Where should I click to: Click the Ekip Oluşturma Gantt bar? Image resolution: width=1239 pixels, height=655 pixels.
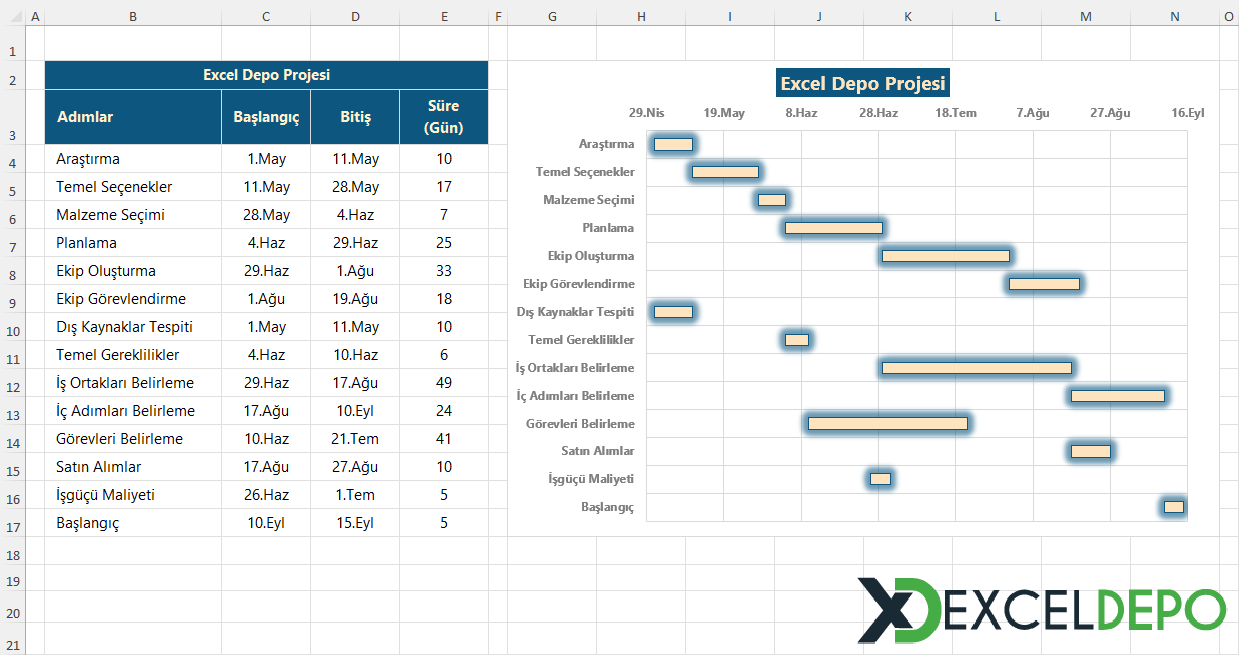click(x=946, y=256)
